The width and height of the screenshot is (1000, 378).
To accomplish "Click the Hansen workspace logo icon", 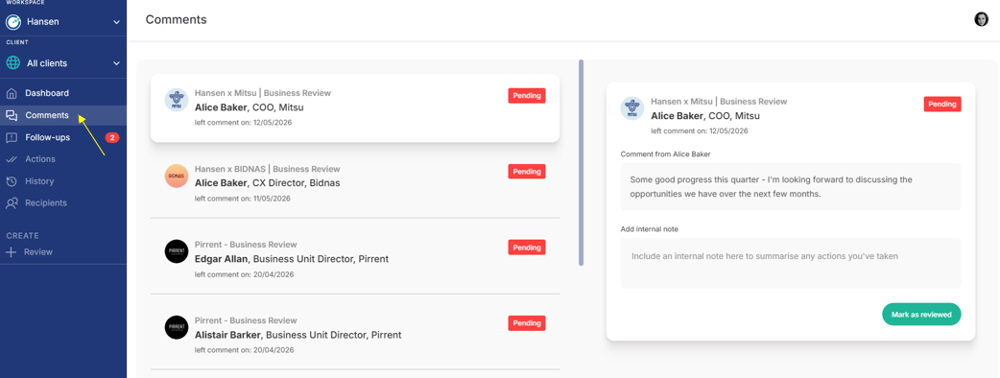I will click(13, 22).
